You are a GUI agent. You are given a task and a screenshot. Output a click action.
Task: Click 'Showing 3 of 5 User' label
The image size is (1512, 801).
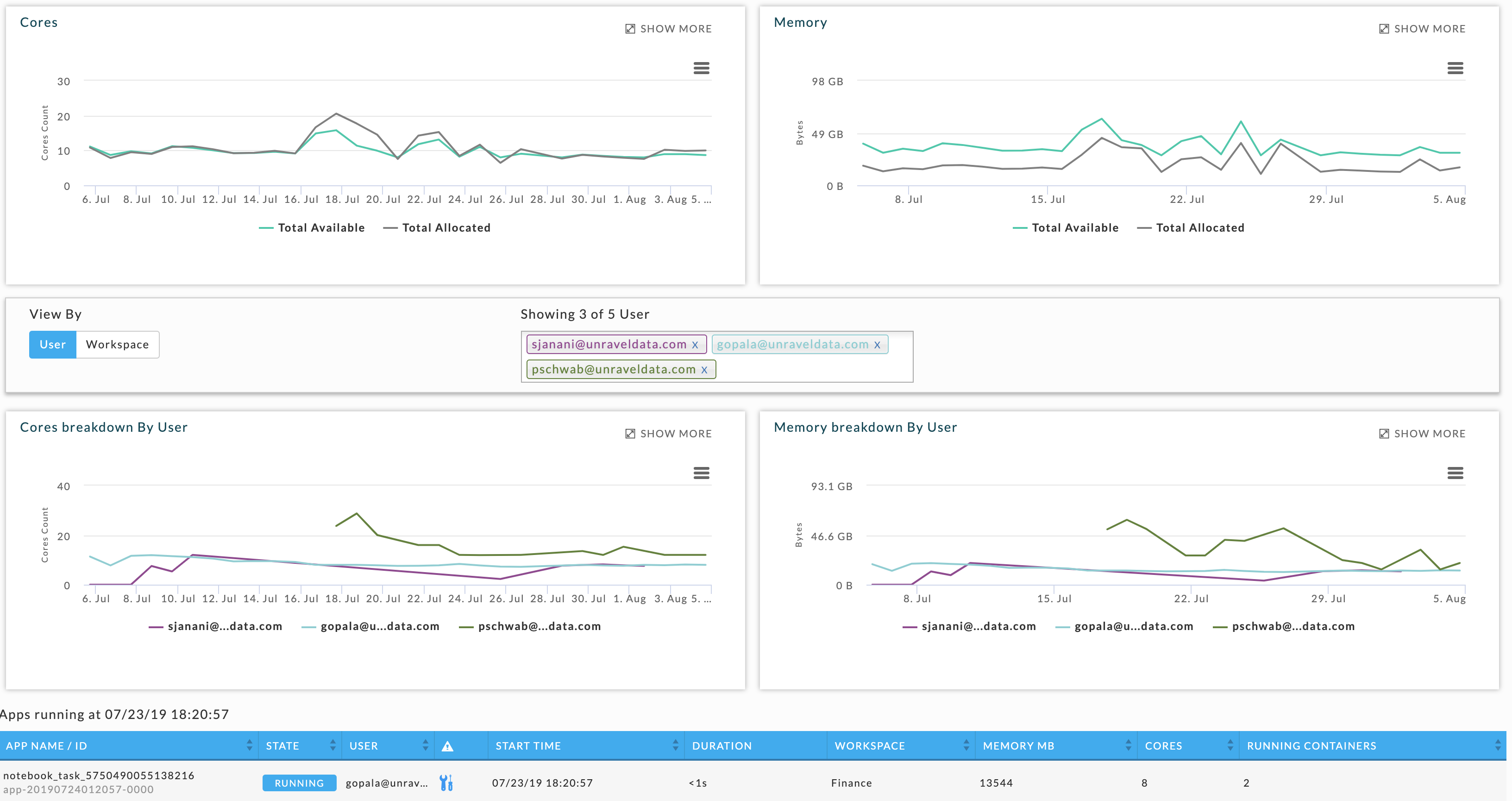point(584,314)
